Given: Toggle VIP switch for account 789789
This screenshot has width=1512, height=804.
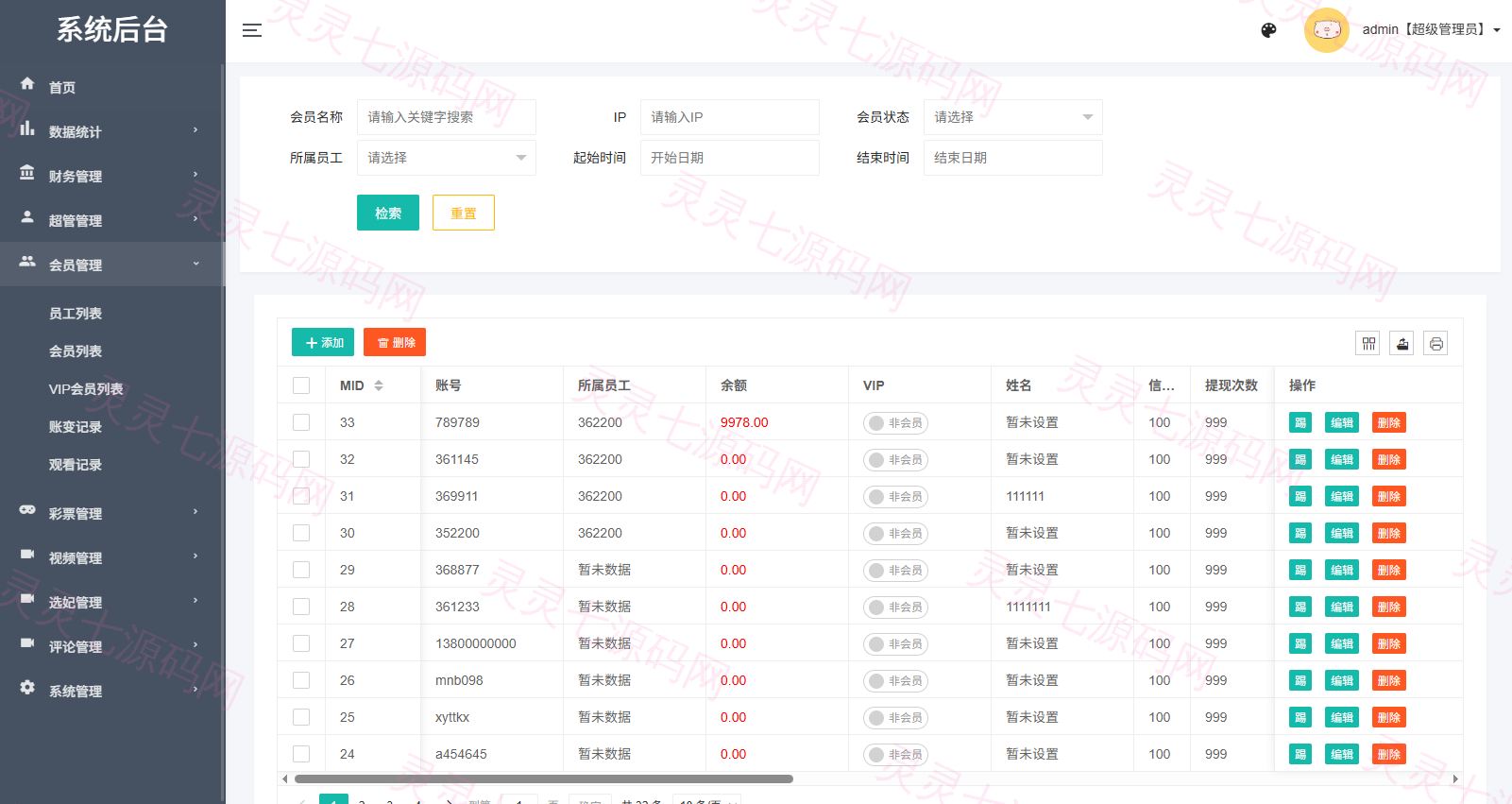Looking at the screenshot, I should pyautogui.click(x=895, y=422).
